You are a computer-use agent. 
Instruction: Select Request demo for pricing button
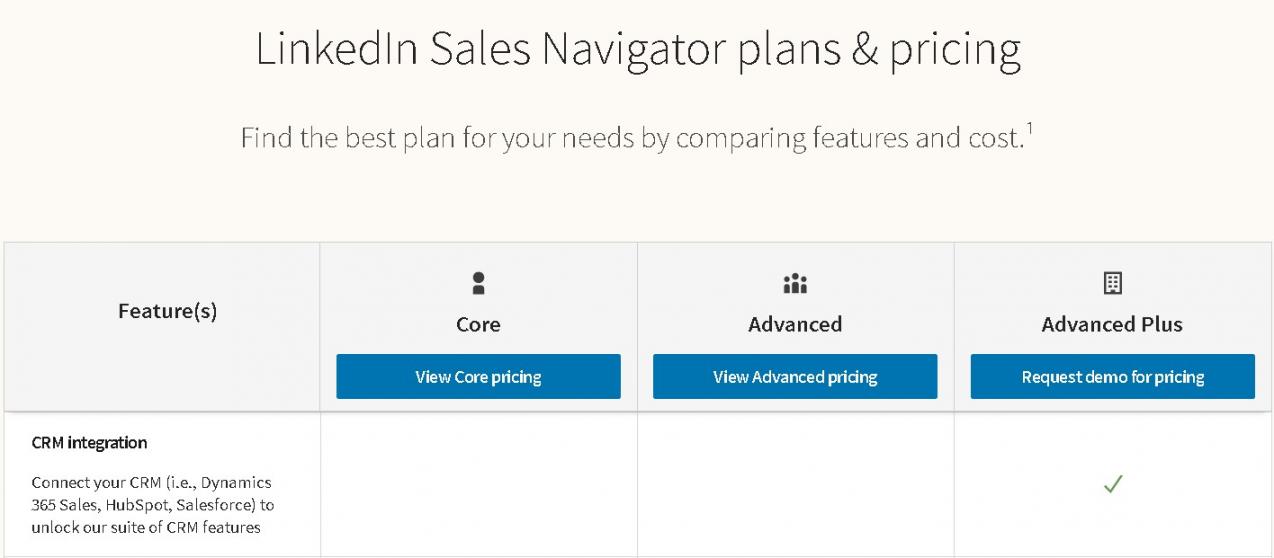click(x=1112, y=377)
